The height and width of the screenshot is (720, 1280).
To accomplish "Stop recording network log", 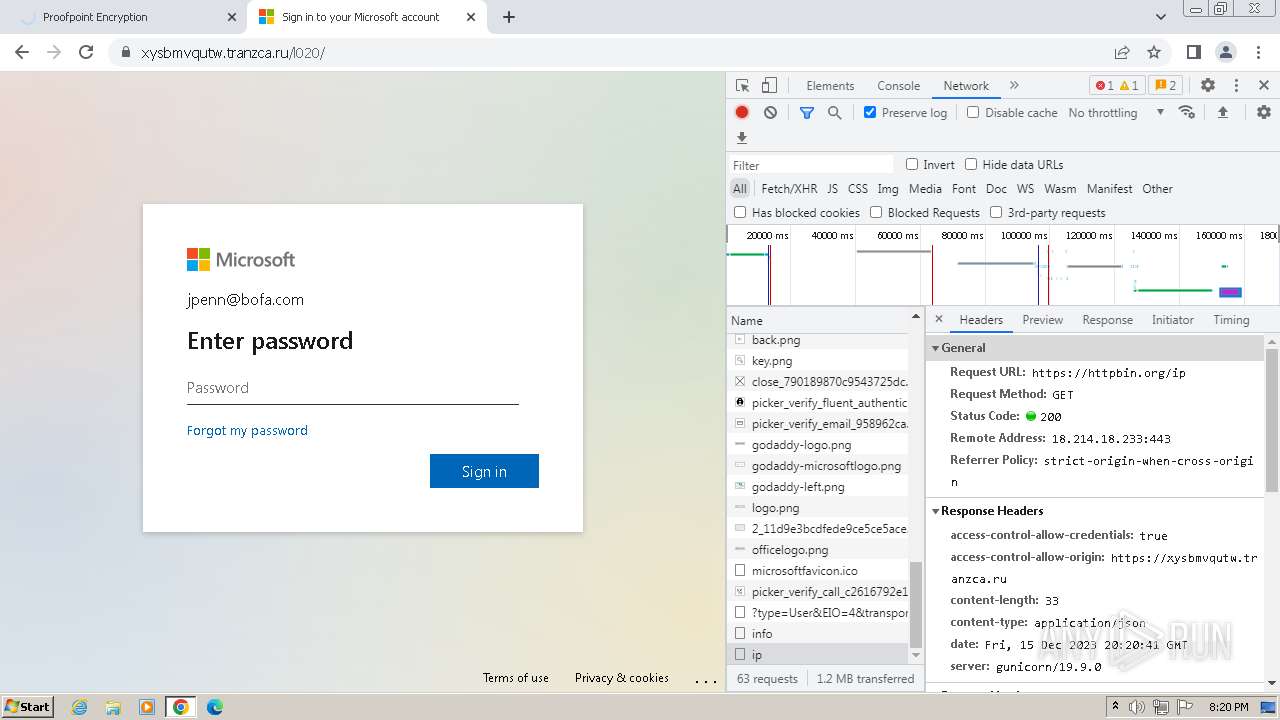I will pyautogui.click(x=742, y=113).
